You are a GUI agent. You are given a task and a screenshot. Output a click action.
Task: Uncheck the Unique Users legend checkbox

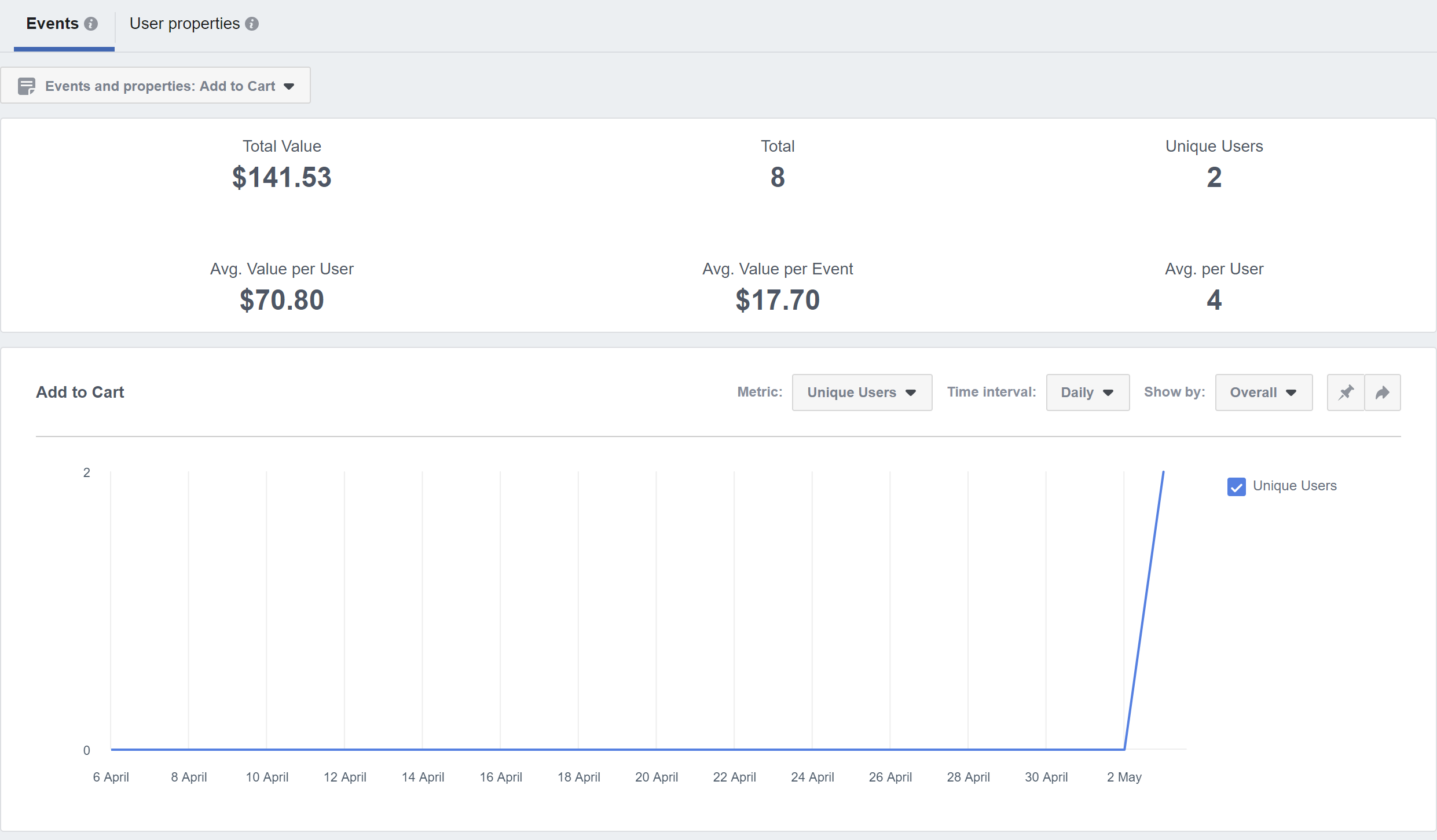tap(1236, 486)
